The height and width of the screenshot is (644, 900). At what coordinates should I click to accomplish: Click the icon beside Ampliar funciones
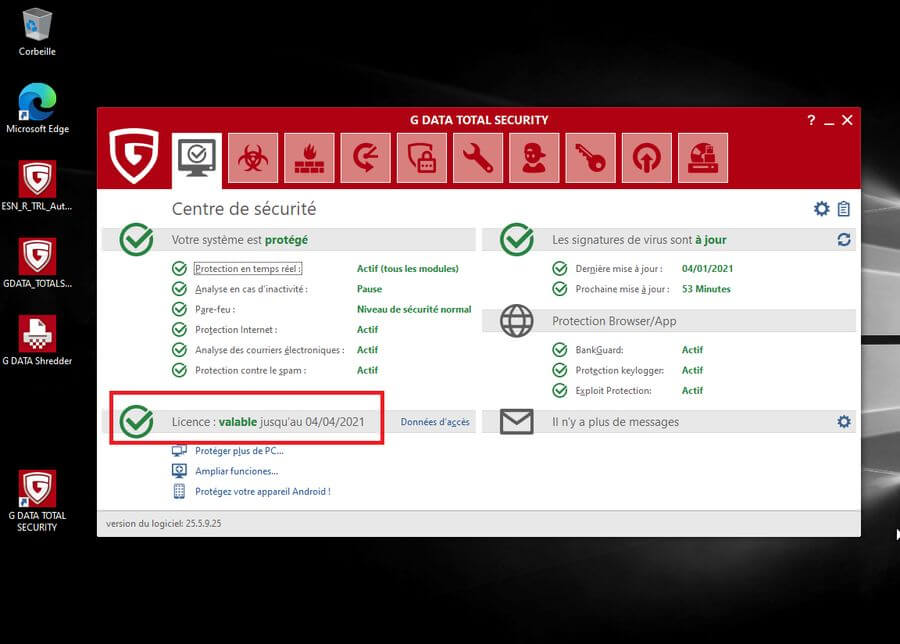pyautogui.click(x=179, y=471)
